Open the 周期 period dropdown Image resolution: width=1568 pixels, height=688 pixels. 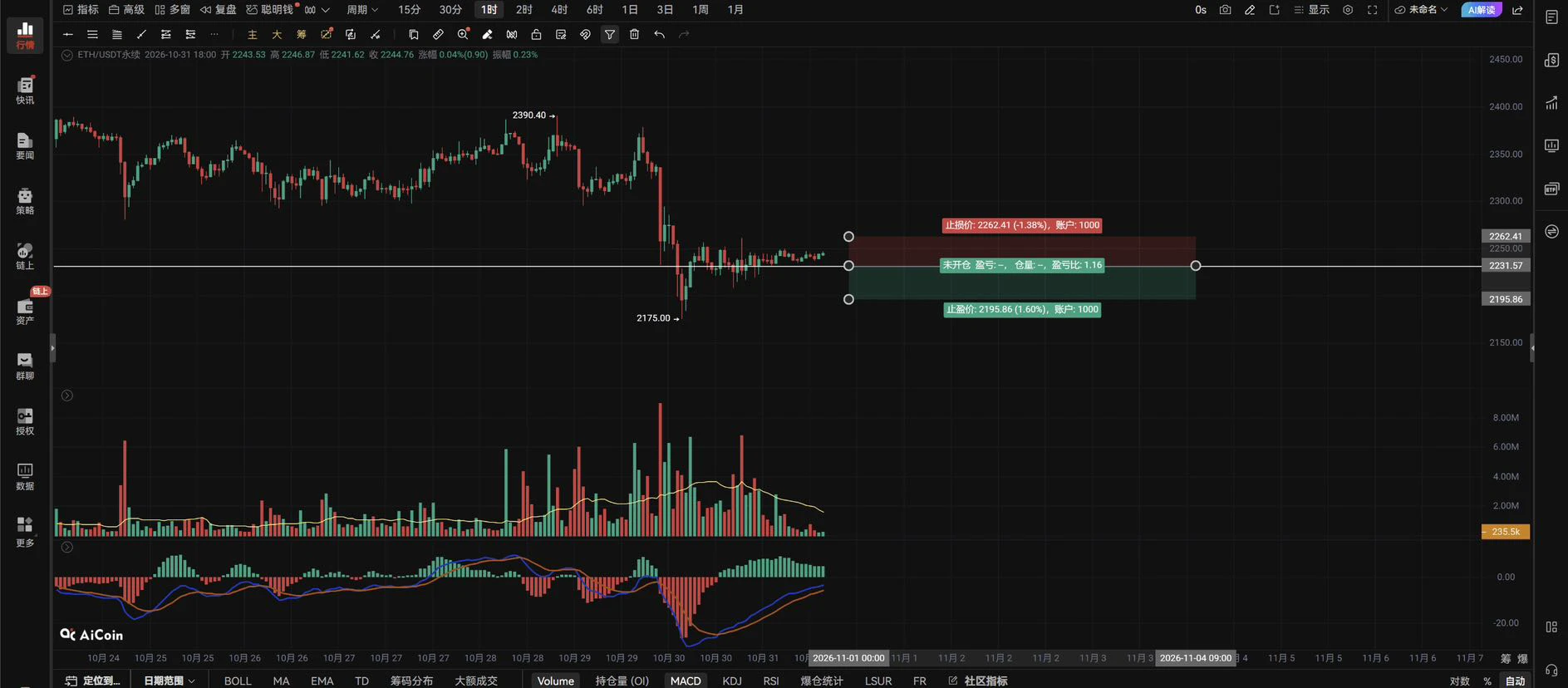(362, 10)
